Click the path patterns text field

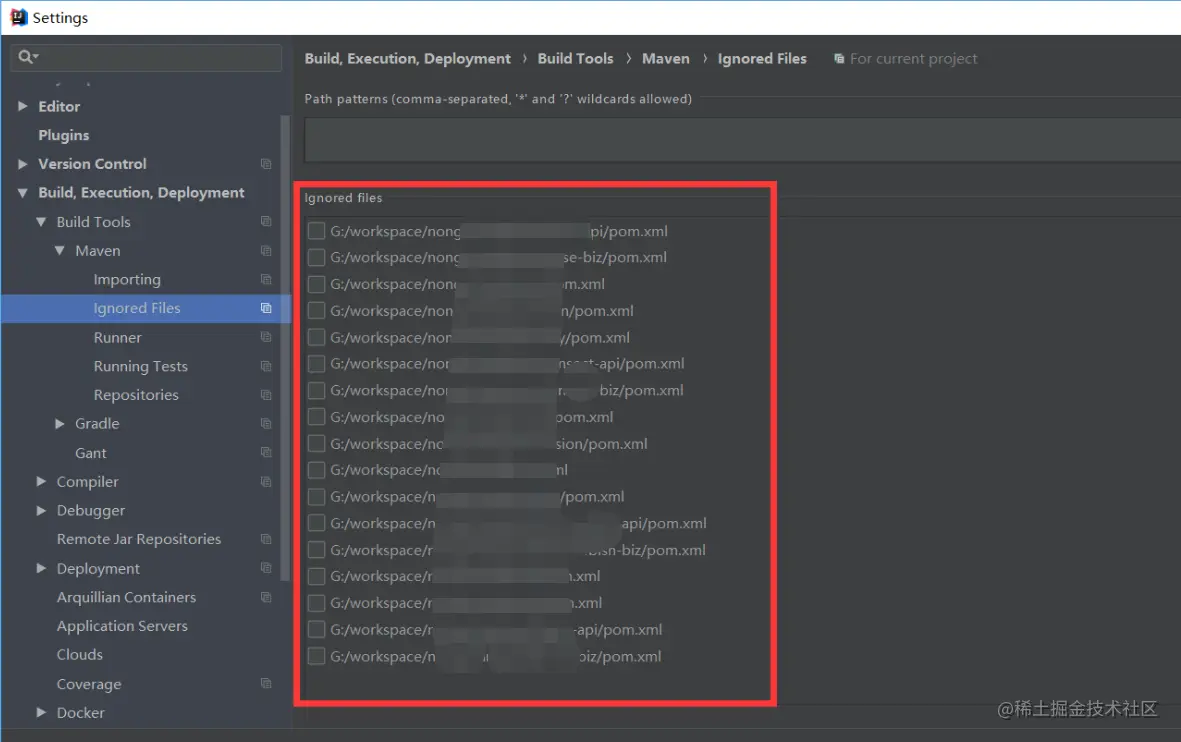click(x=742, y=139)
